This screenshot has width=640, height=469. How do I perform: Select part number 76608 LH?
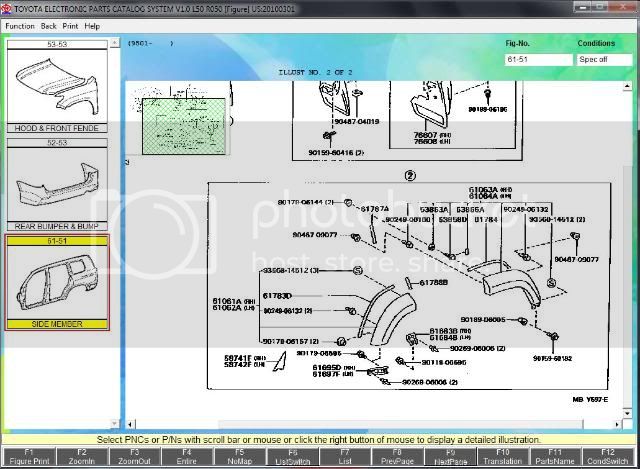pos(432,141)
